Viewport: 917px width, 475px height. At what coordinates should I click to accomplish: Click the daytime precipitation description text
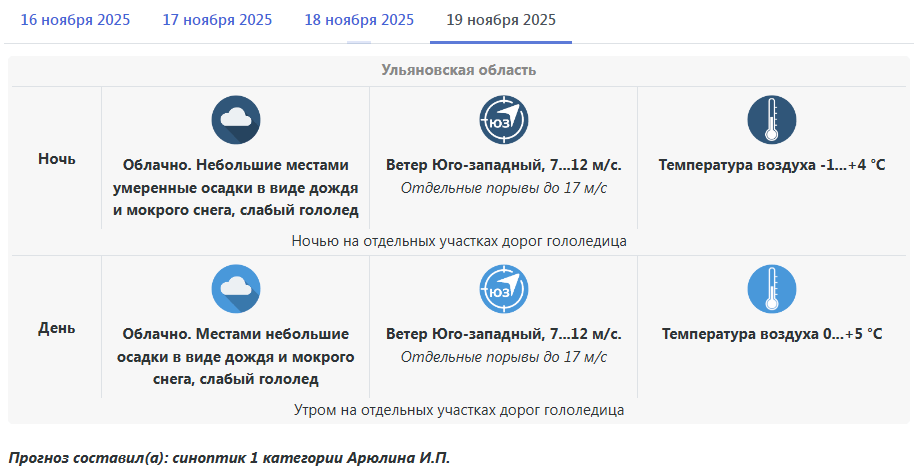click(235, 356)
